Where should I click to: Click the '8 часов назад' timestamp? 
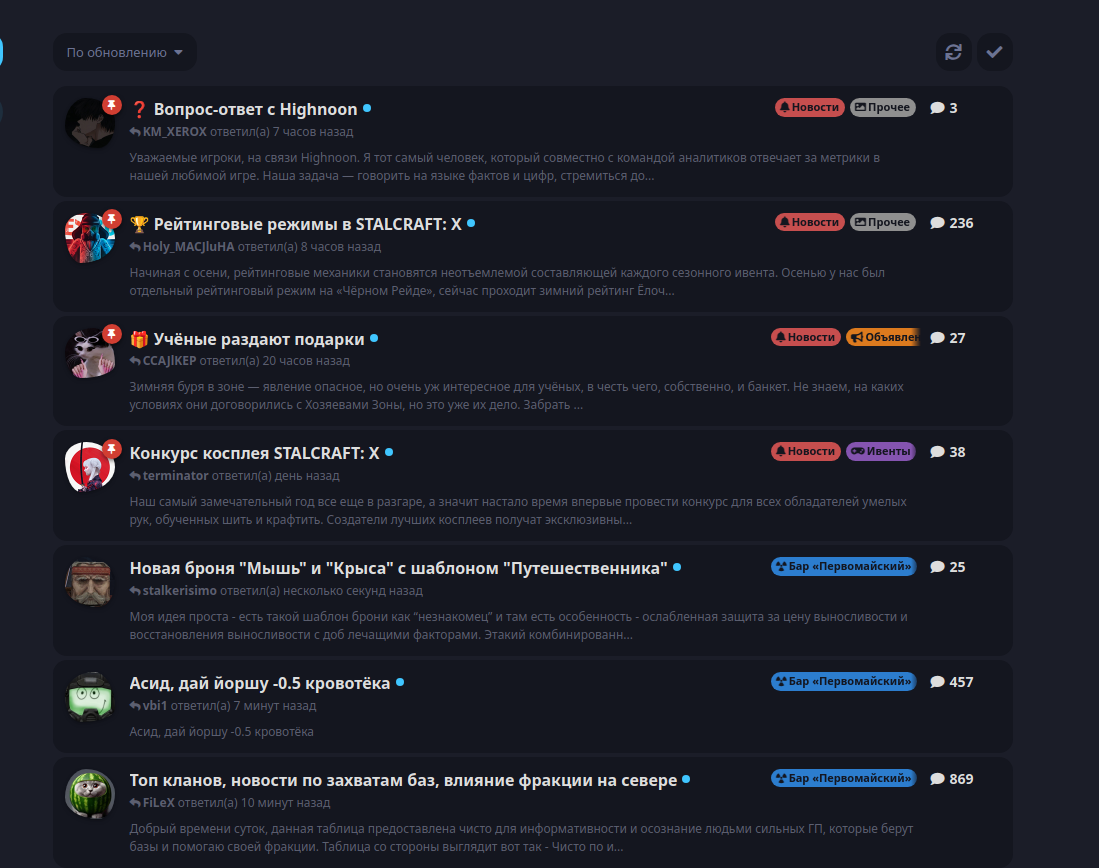click(x=341, y=247)
